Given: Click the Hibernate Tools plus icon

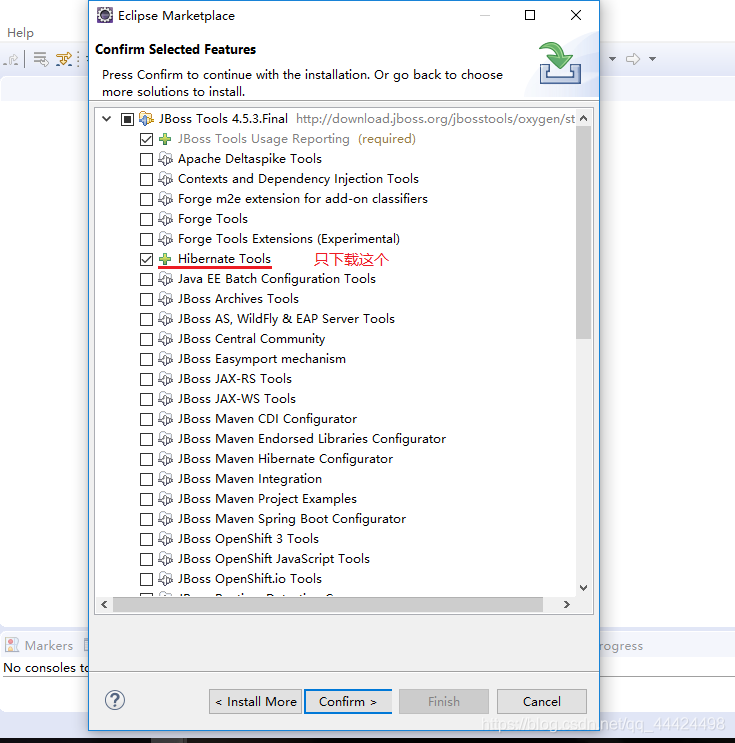Looking at the screenshot, I should click(x=165, y=259).
